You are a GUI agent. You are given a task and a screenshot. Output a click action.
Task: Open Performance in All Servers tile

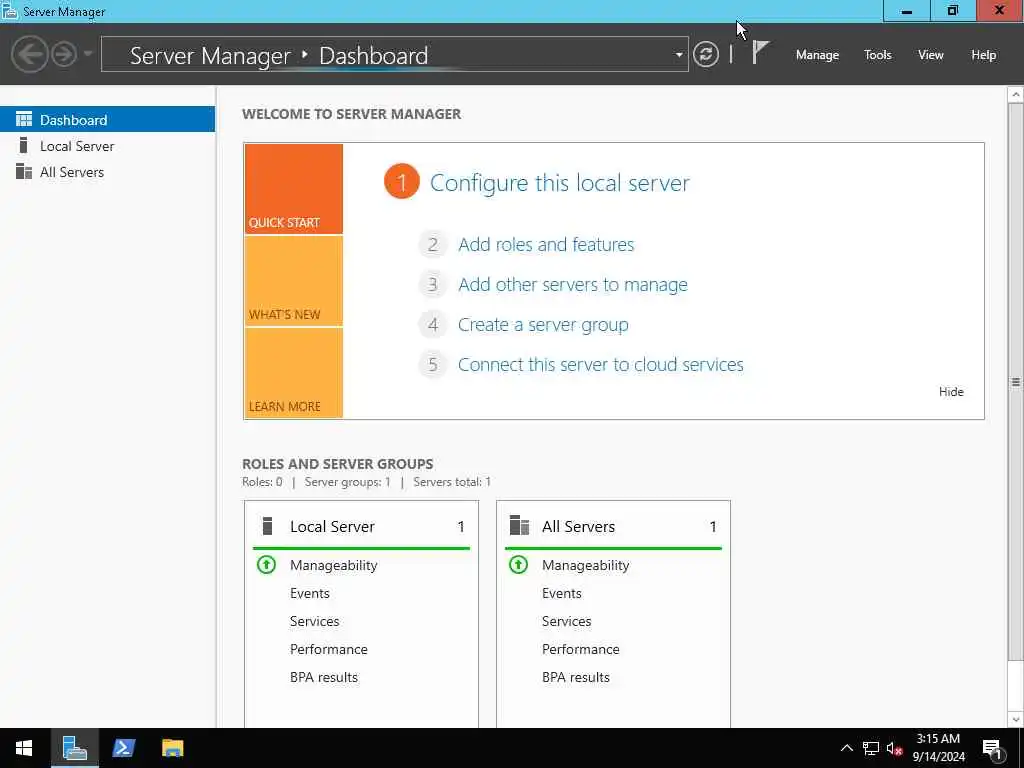(581, 649)
